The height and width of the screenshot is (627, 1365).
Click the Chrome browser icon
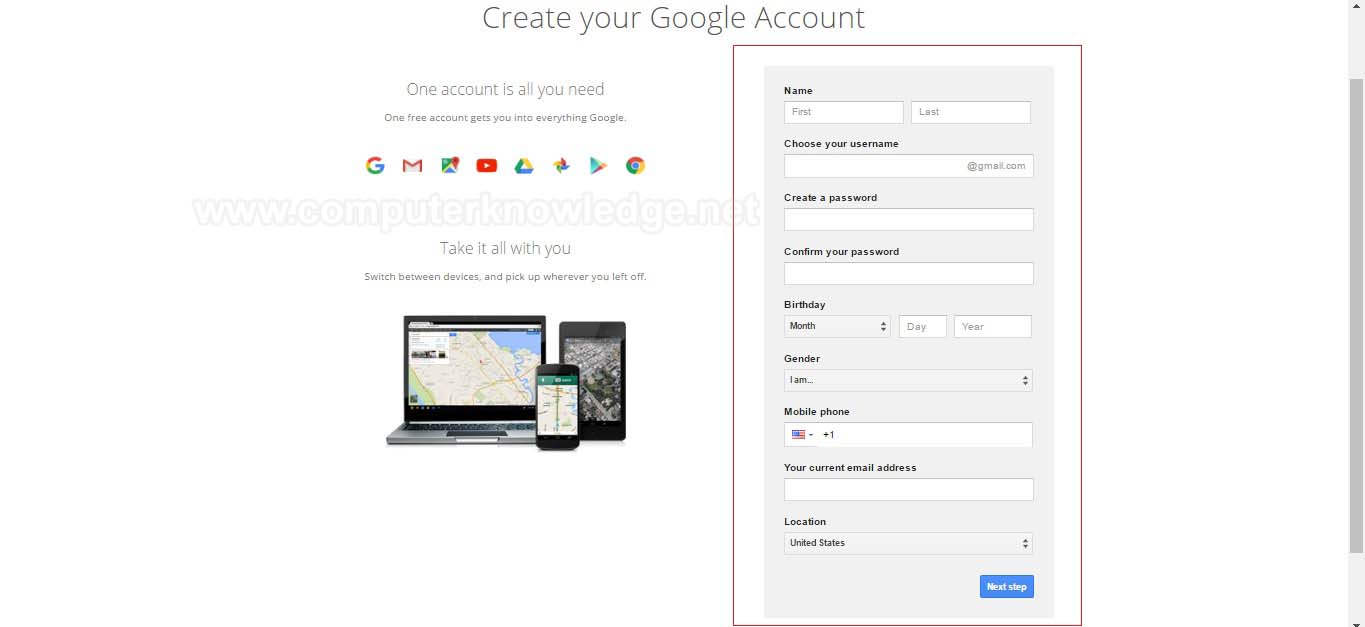click(635, 166)
